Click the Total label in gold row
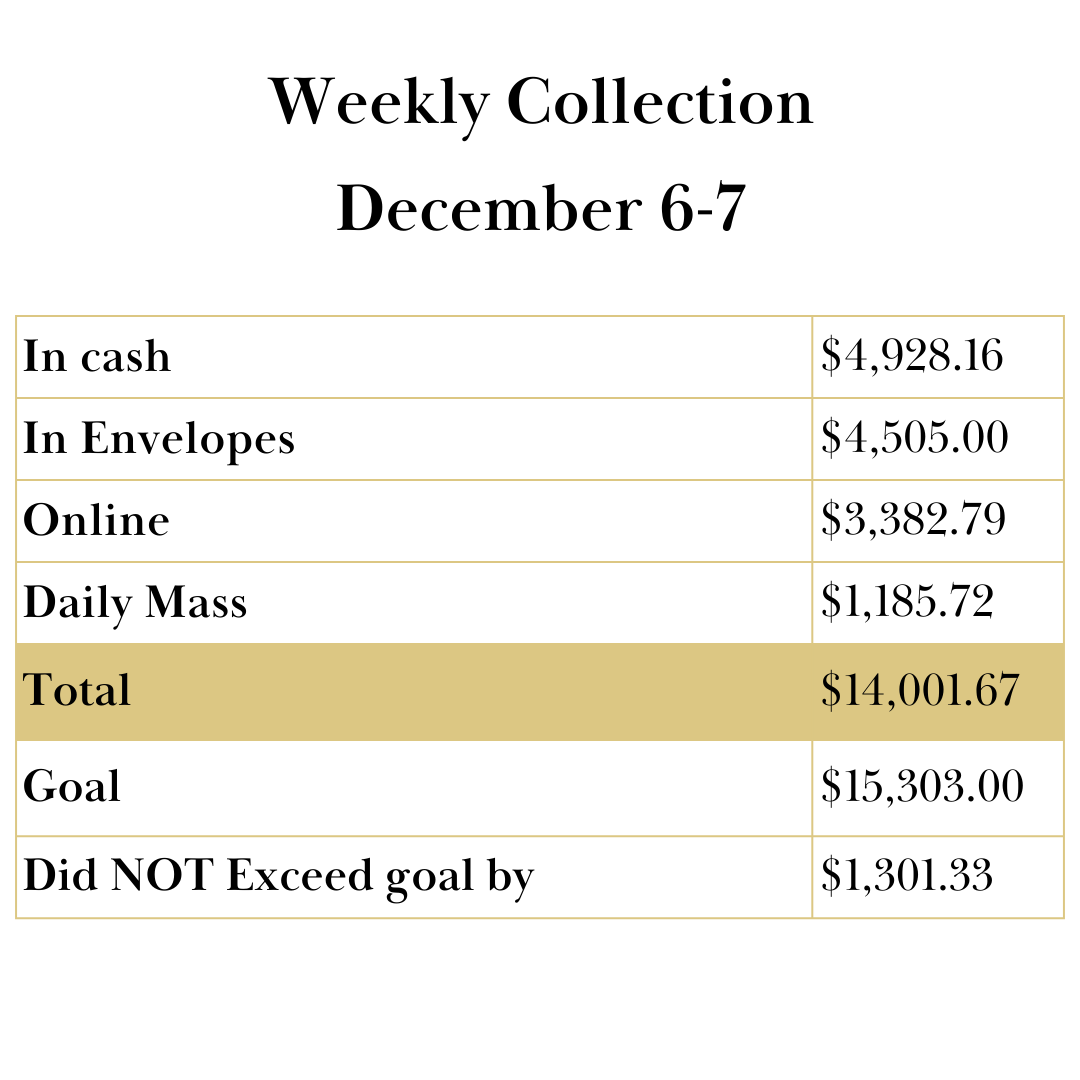 pos(77,691)
